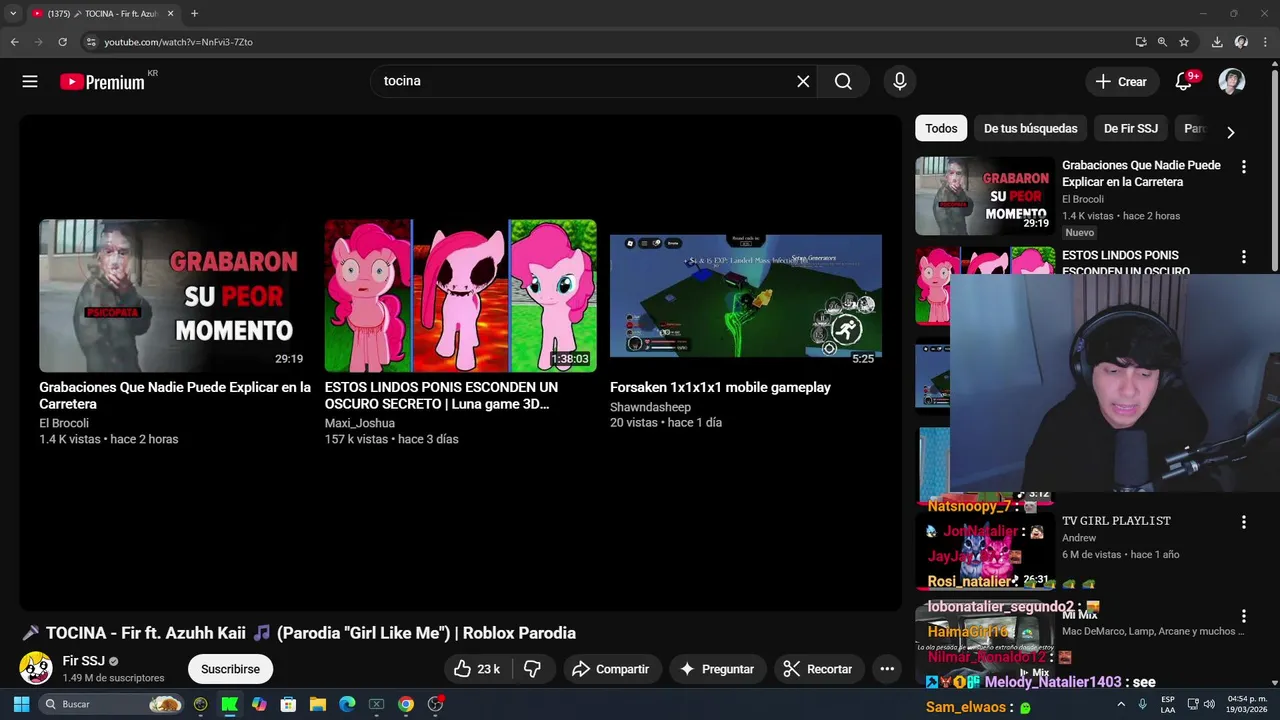This screenshot has height=720, width=1280.
Task: Open options for TV GIRL PLAYLIST video
Action: pyautogui.click(x=1244, y=522)
